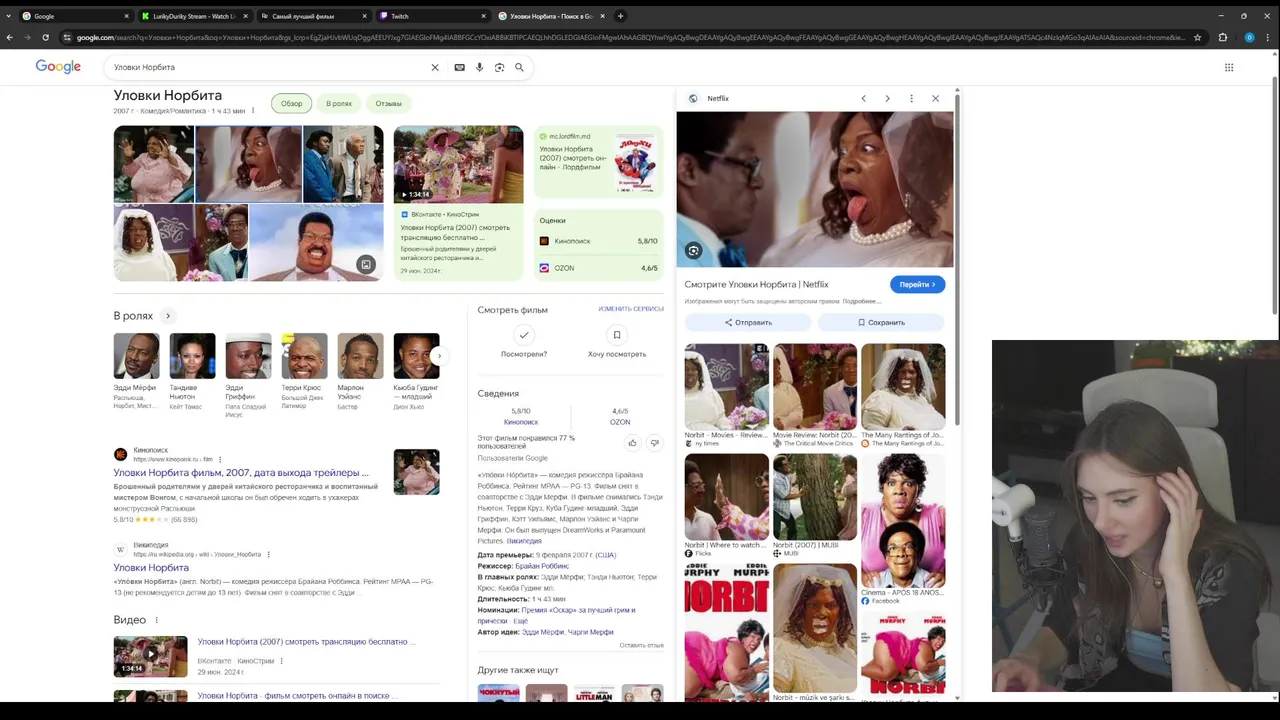The image size is (1280, 720).
Task: Show previous image in Netflix preview panel
Action: click(x=863, y=98)
